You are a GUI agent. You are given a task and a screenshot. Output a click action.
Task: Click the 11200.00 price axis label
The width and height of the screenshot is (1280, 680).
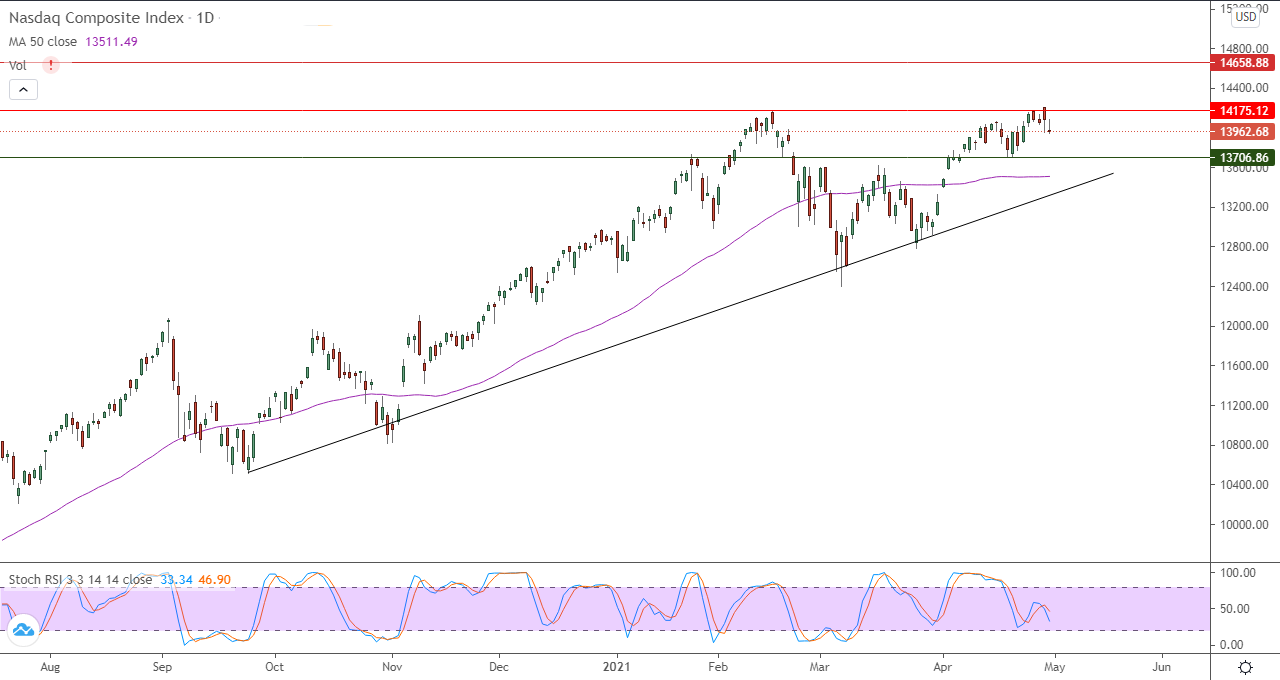(1245, 406)
